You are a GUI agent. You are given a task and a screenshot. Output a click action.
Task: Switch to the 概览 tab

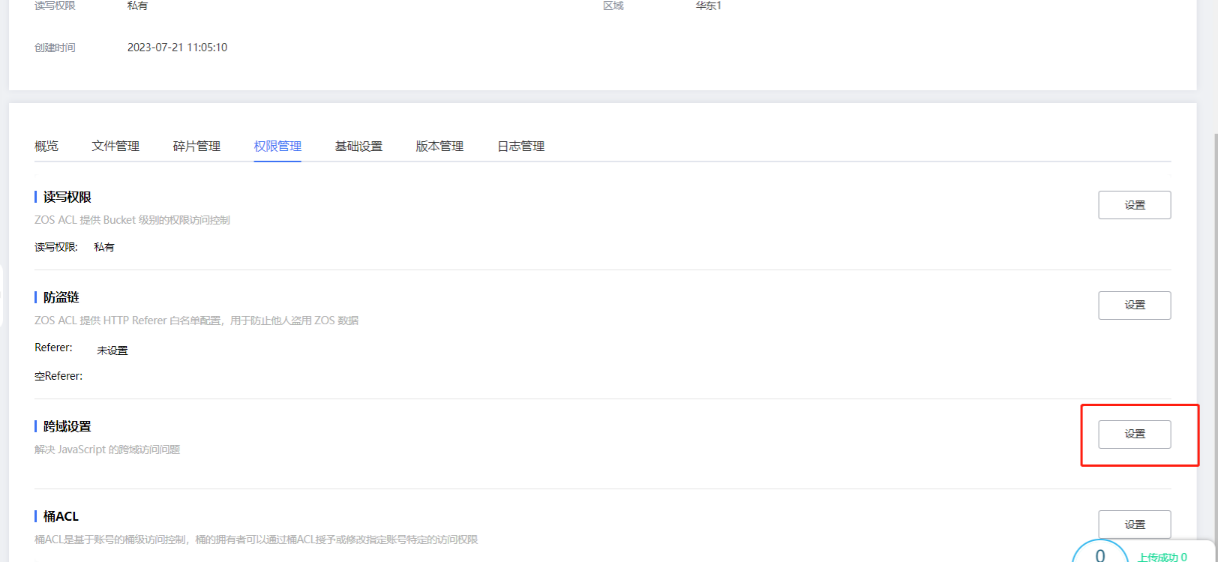click(46, 146)
